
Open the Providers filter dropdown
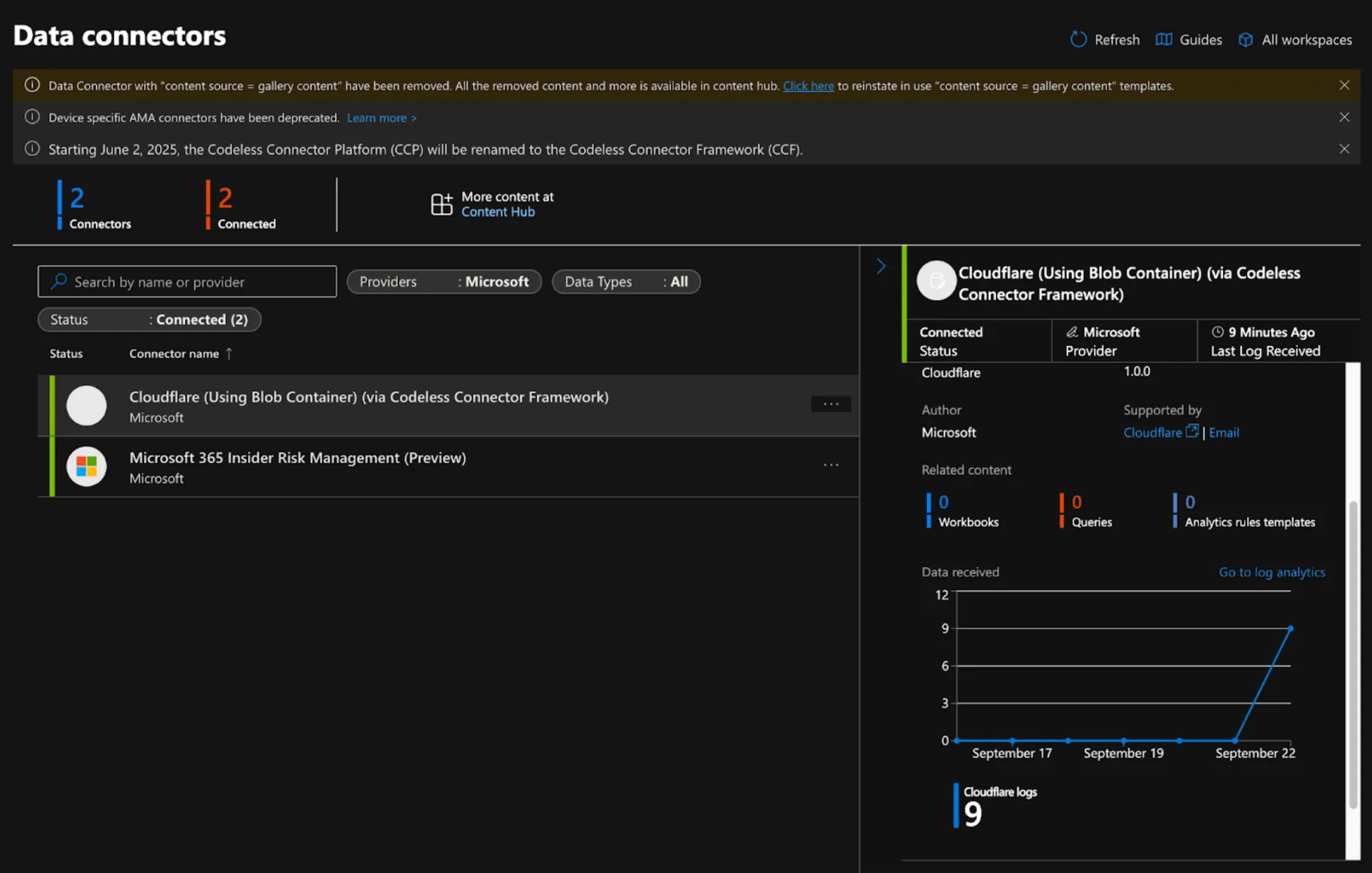(444, 282)
